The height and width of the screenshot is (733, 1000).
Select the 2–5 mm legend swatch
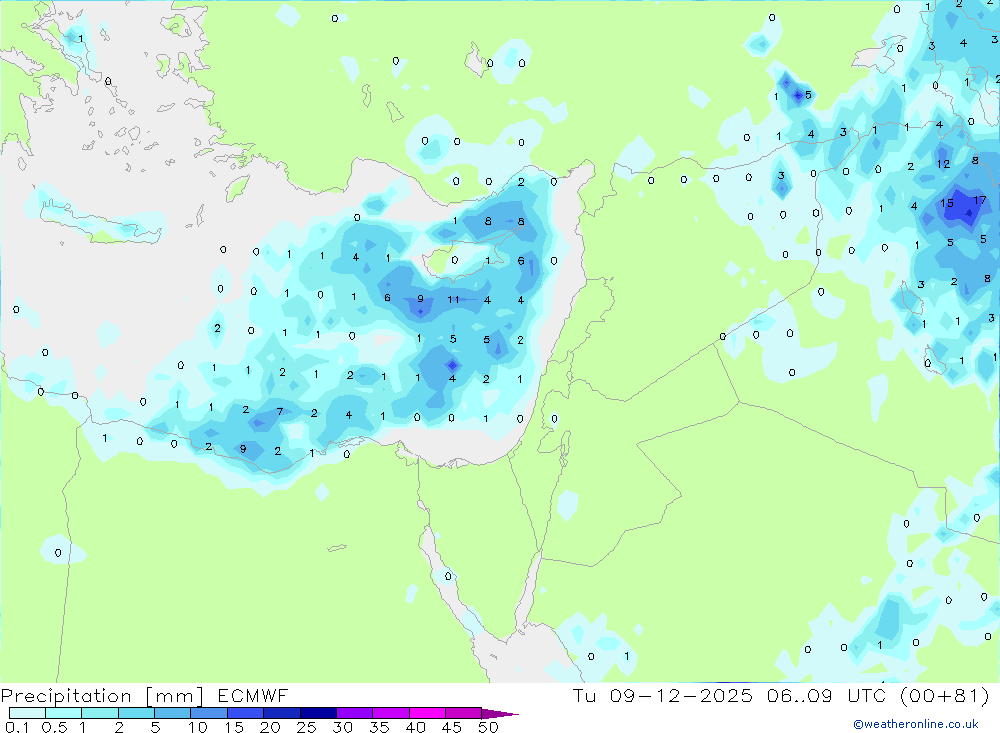pyautogui.click(x=136, y=713)
